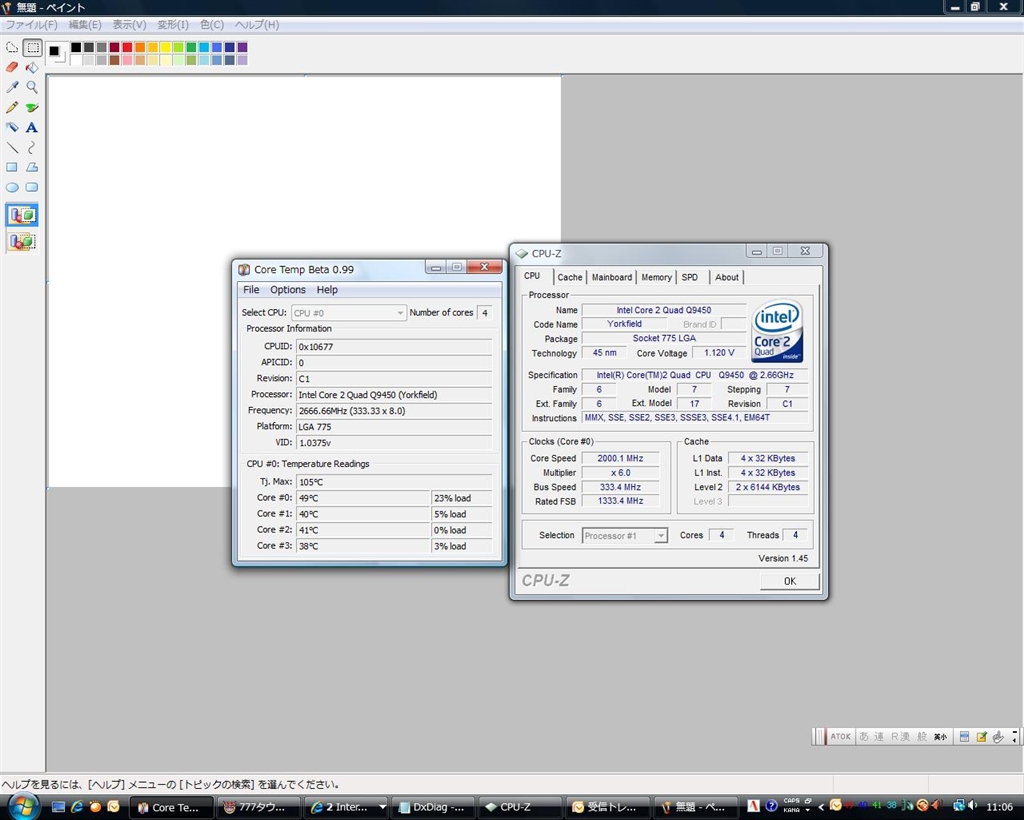Expand the Processor #1 selection dropdown in CPU-Z
Viewport: 1024px width, 820px height.
coord(660,536)
